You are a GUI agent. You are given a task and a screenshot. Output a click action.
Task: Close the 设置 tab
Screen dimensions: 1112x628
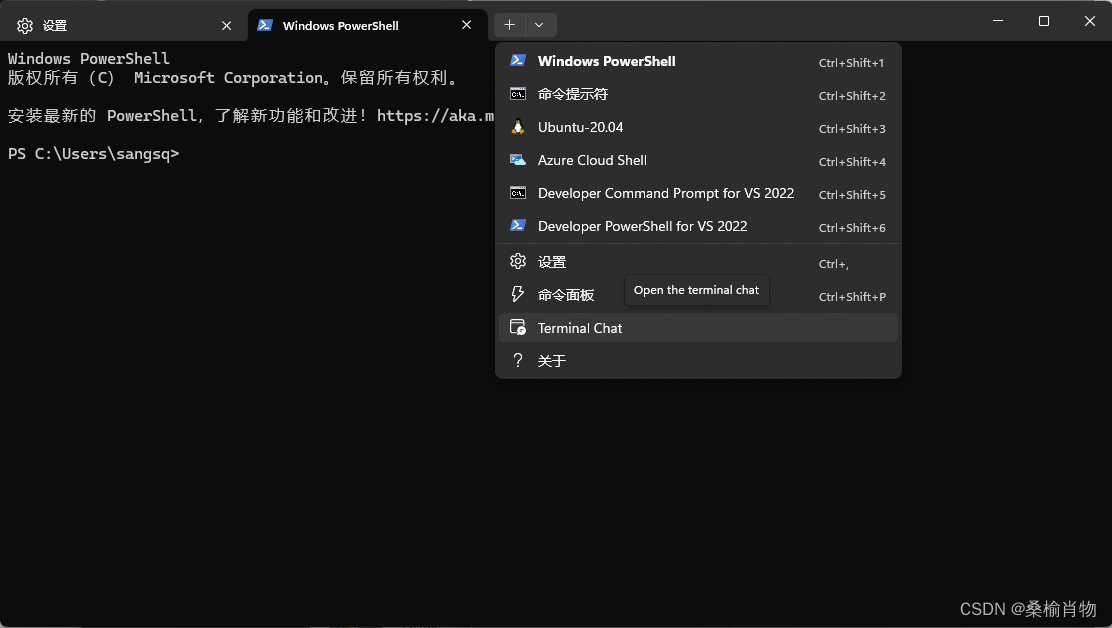[x=226, y=26]
